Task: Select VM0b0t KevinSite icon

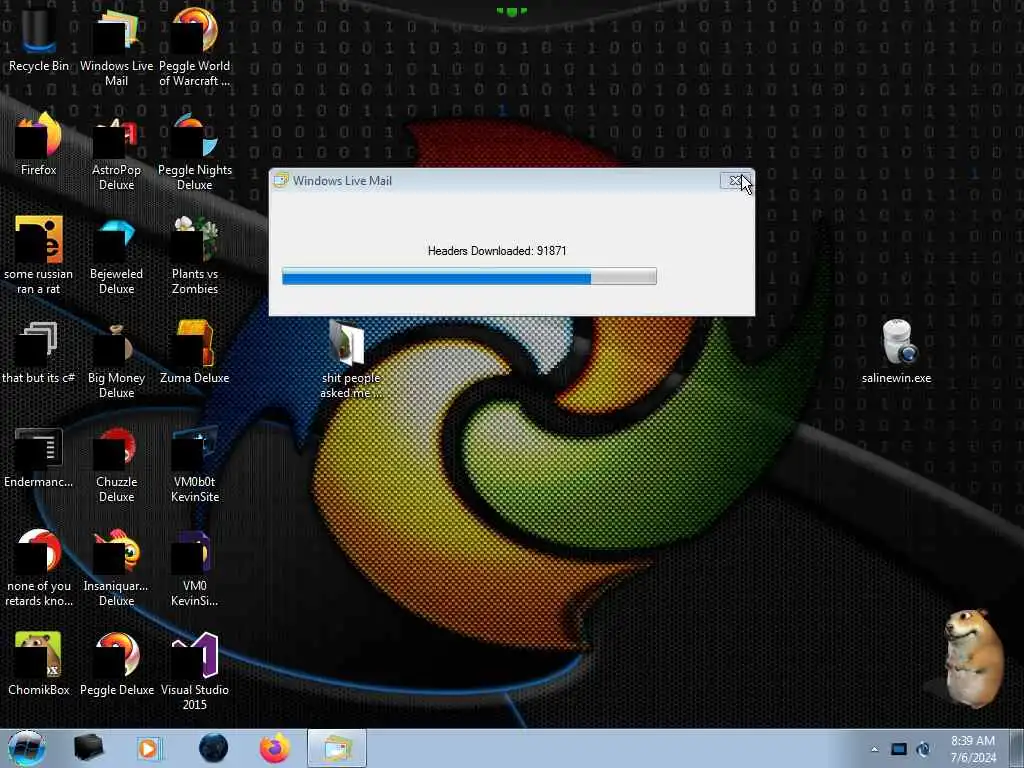Action: pyautogui.click(x=195, y=464)
